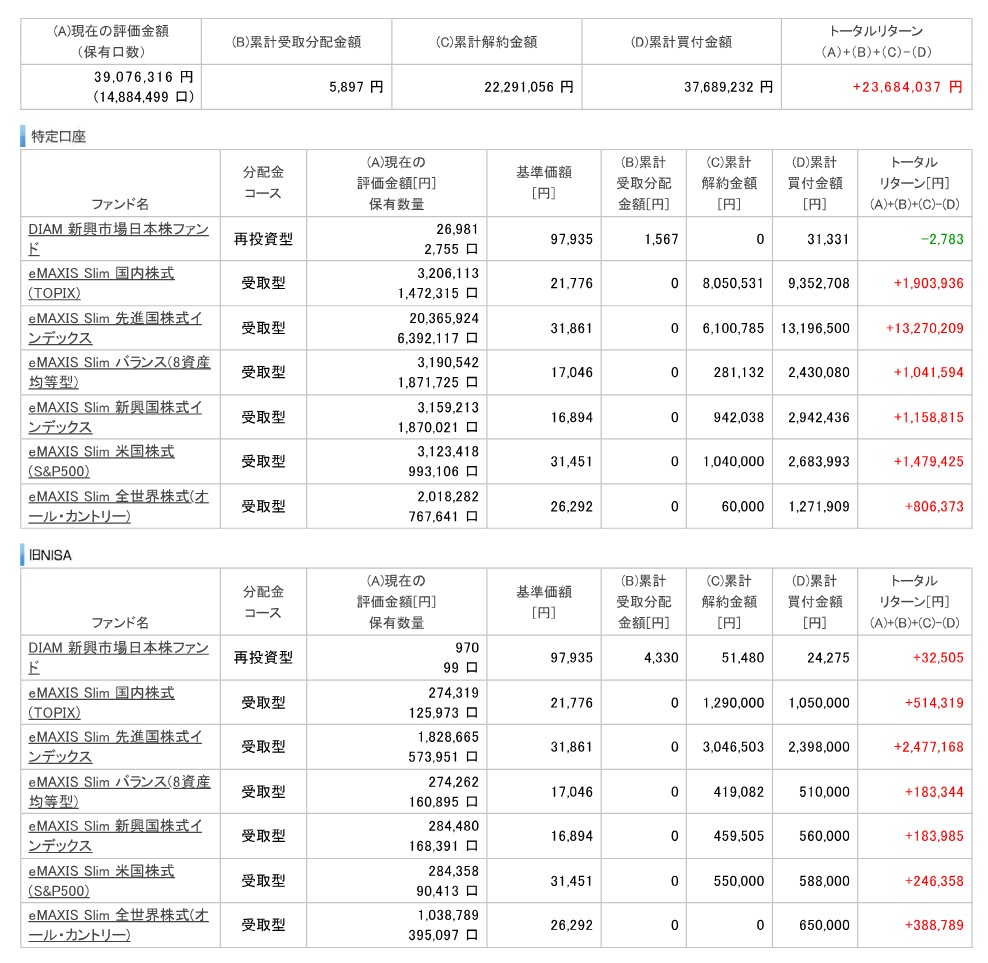Open eMAXIS Slim 国内株式(TOPIX) link in 特定口座 table
This screenshot has height=963, width=988.
tap(101, 283)
